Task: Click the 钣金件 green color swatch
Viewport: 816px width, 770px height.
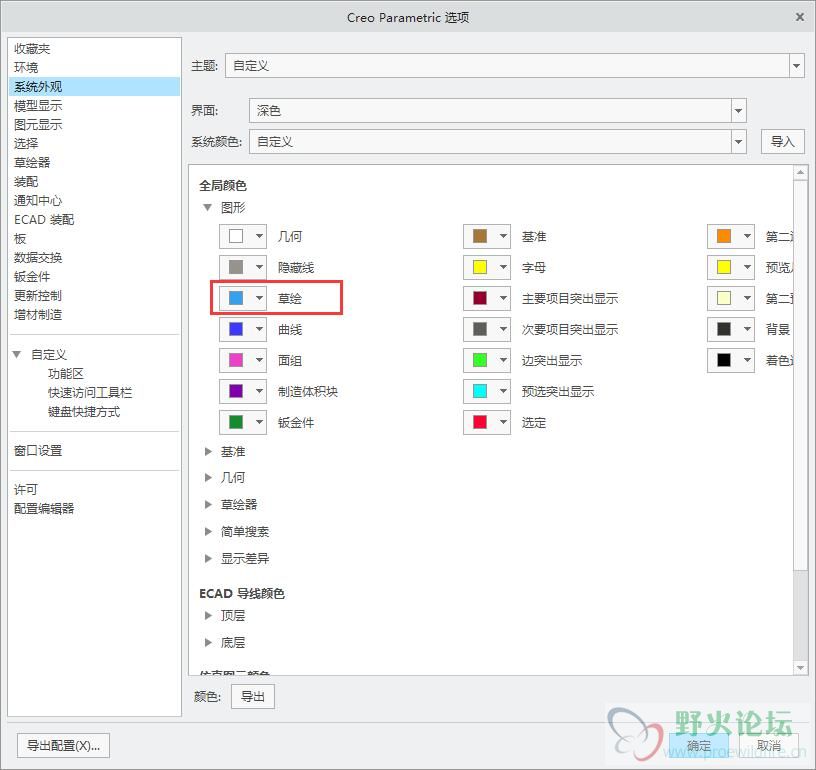Action: tap(236, 422)
